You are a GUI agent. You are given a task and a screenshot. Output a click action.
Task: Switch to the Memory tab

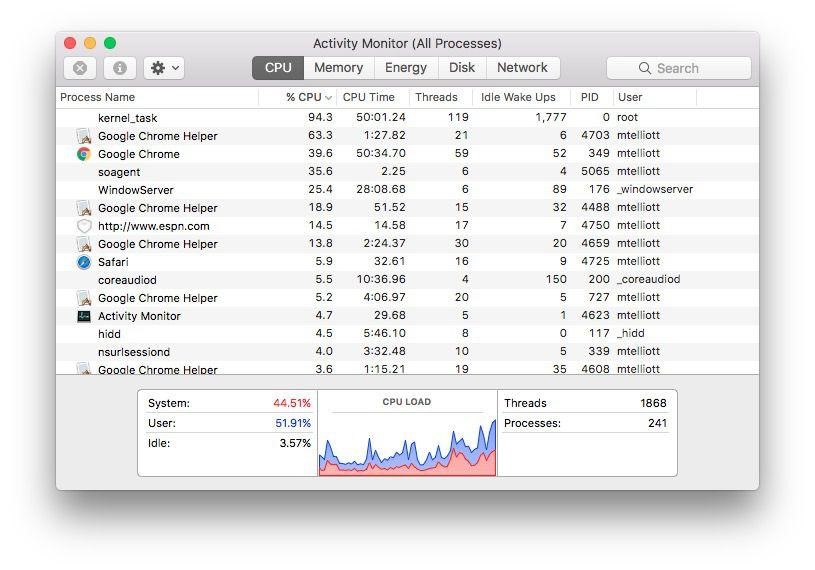pos(338,68)
